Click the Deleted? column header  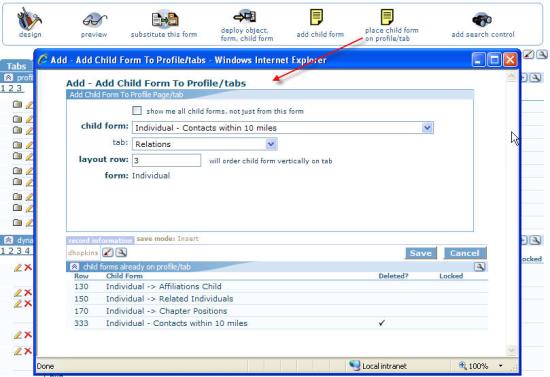393,276
